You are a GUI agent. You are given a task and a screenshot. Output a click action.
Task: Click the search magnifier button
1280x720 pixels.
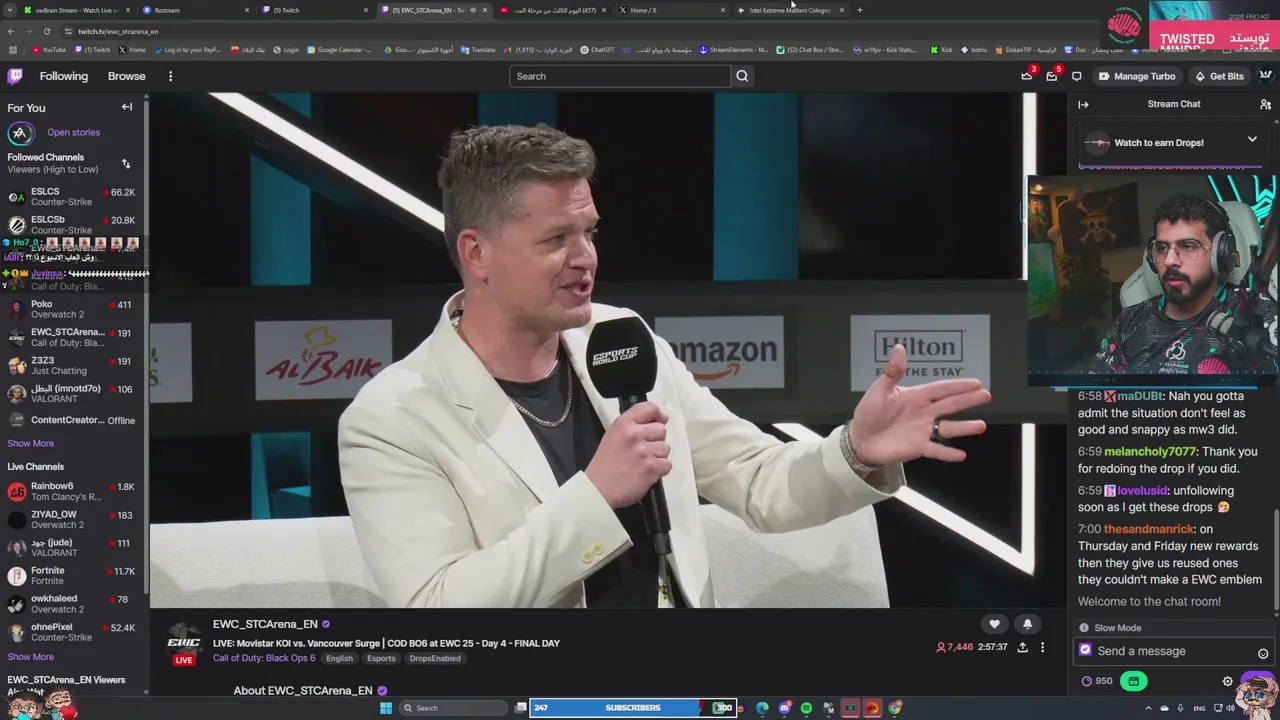pos(742,76)
